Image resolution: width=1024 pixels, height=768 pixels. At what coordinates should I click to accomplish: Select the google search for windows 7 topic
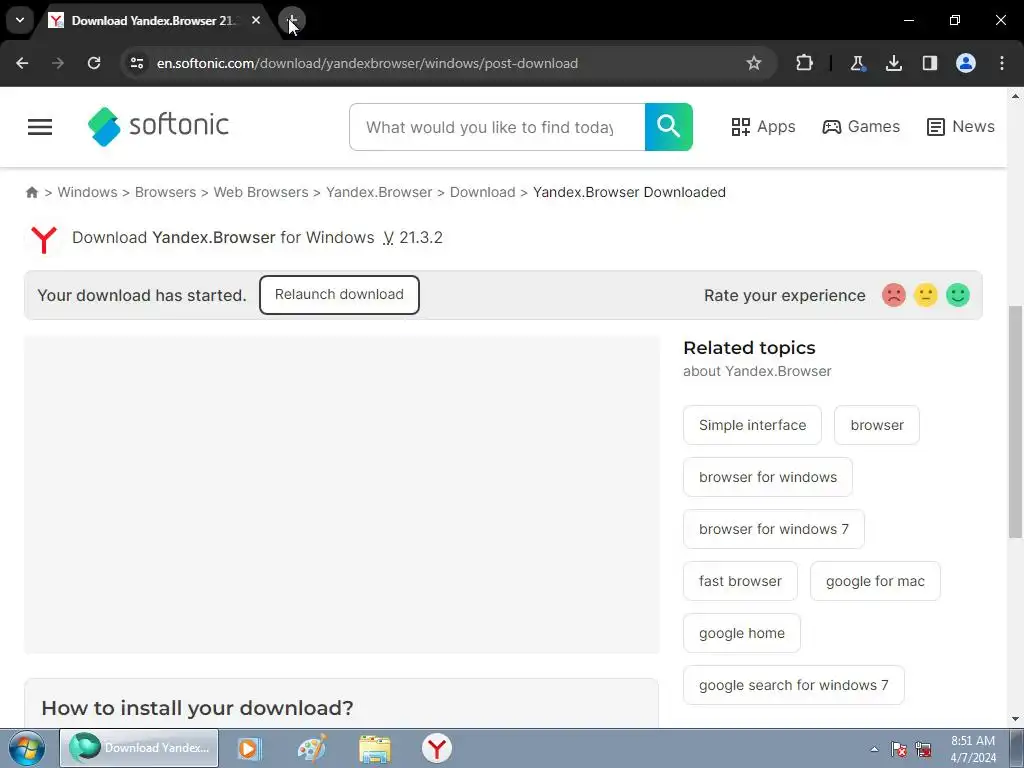point(793,685)
